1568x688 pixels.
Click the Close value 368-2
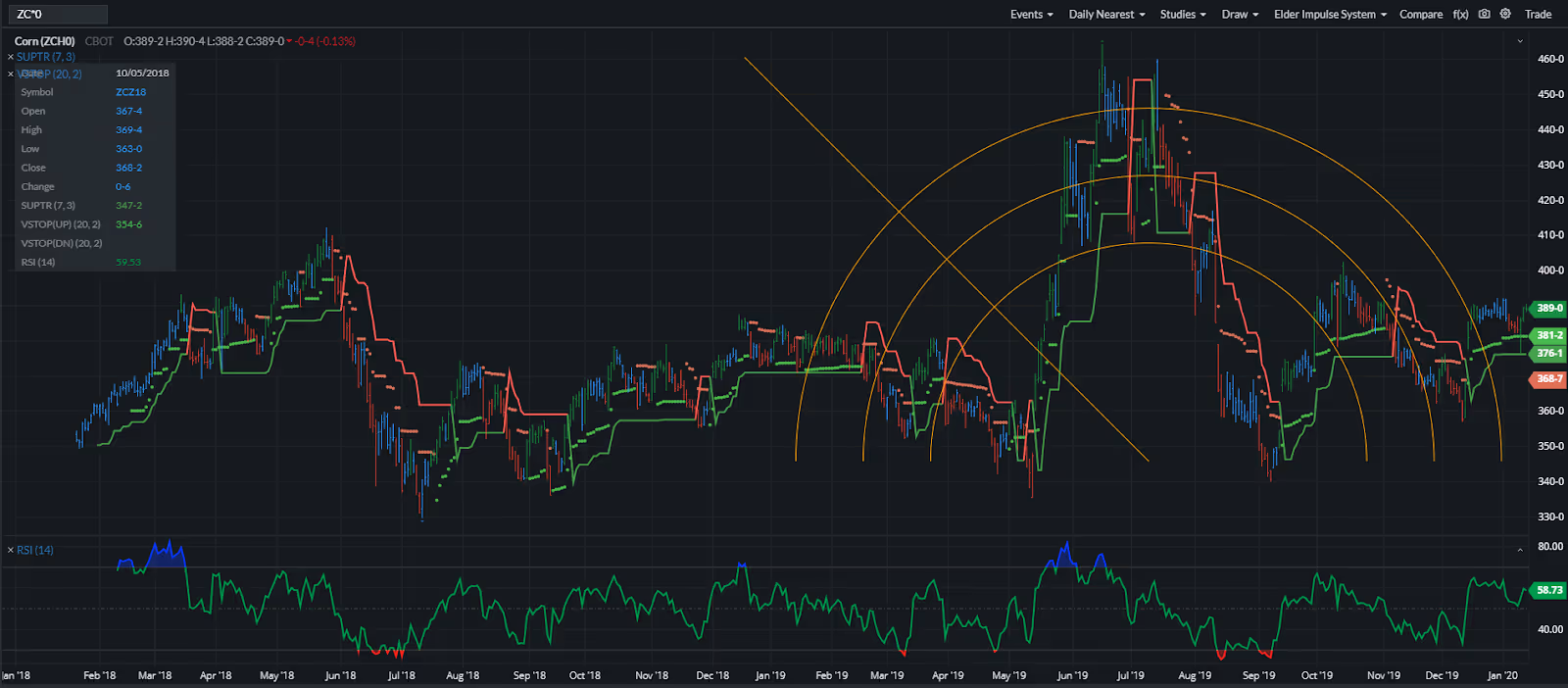[x=128, y=168]
